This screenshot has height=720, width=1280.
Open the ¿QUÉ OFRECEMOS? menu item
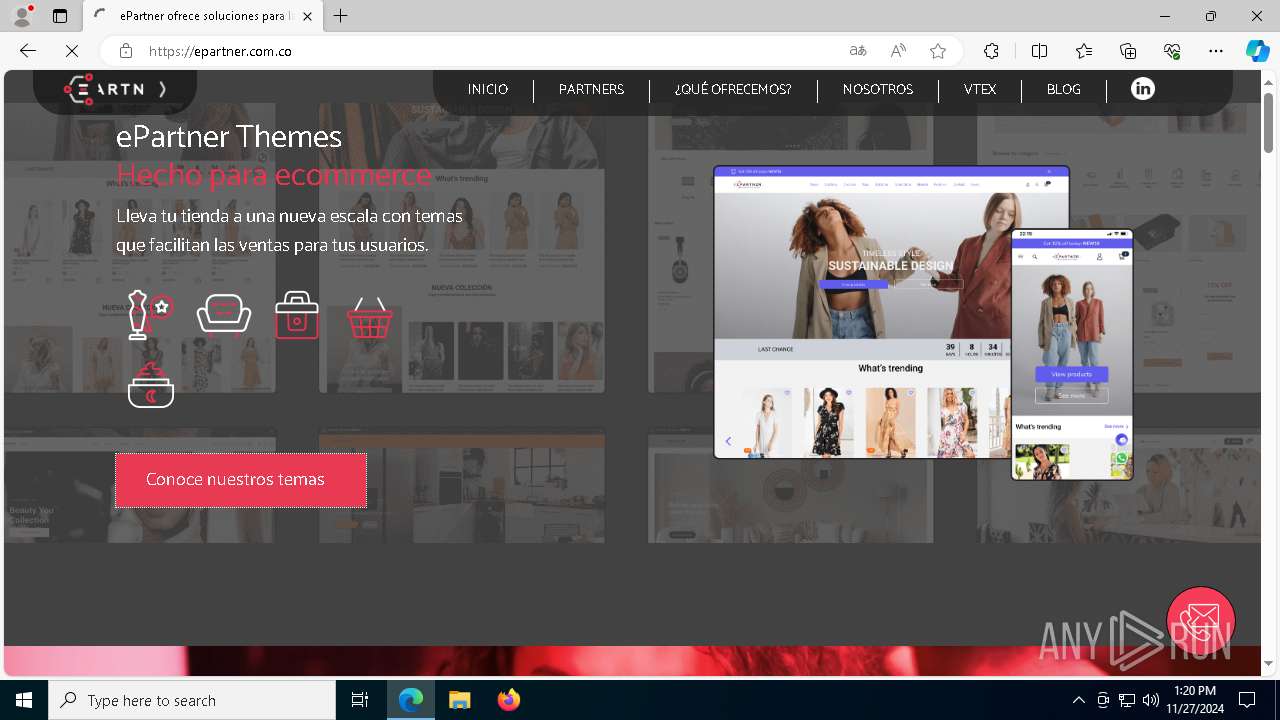(x=733, y=89)
